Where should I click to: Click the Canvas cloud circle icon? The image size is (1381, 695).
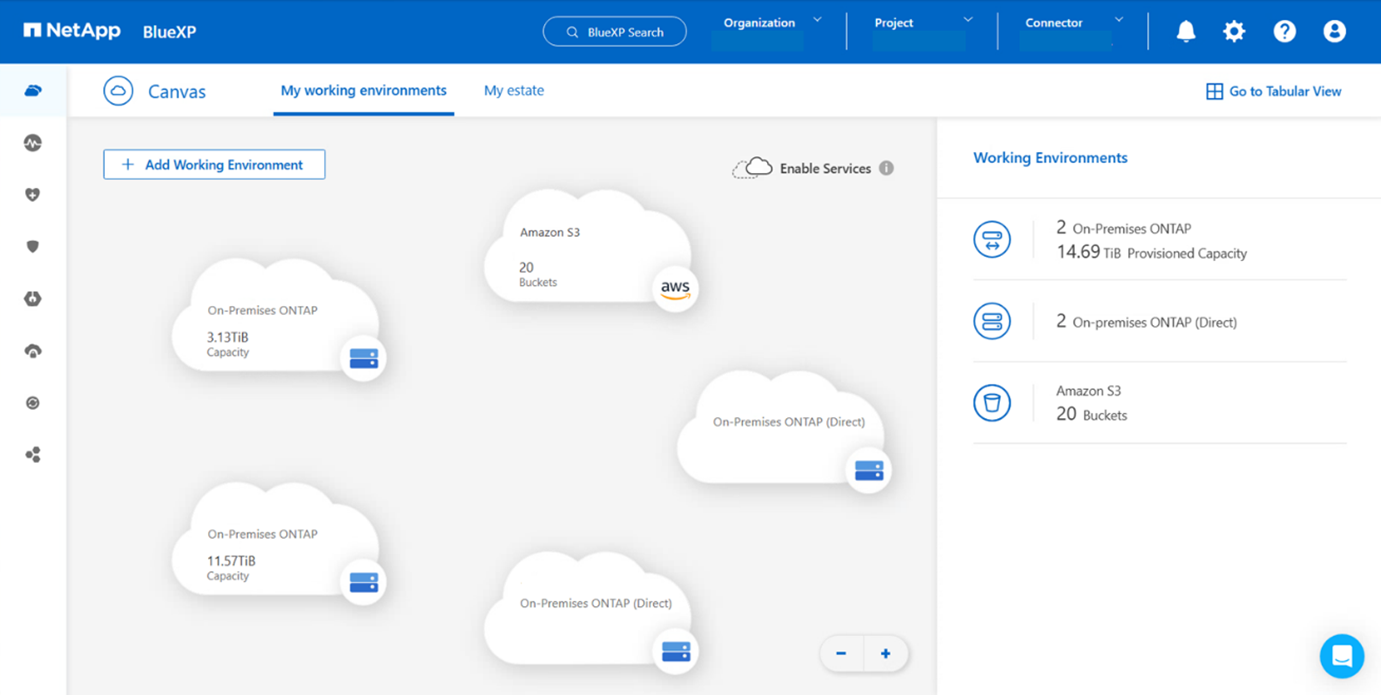click(118, 91)
